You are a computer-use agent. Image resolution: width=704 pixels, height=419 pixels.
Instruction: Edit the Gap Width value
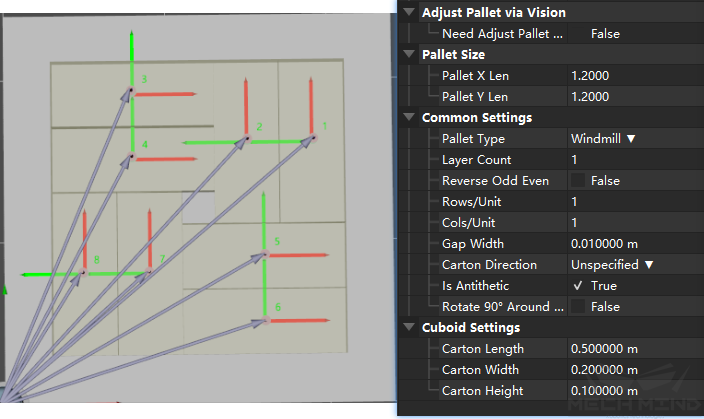point(635,243)
